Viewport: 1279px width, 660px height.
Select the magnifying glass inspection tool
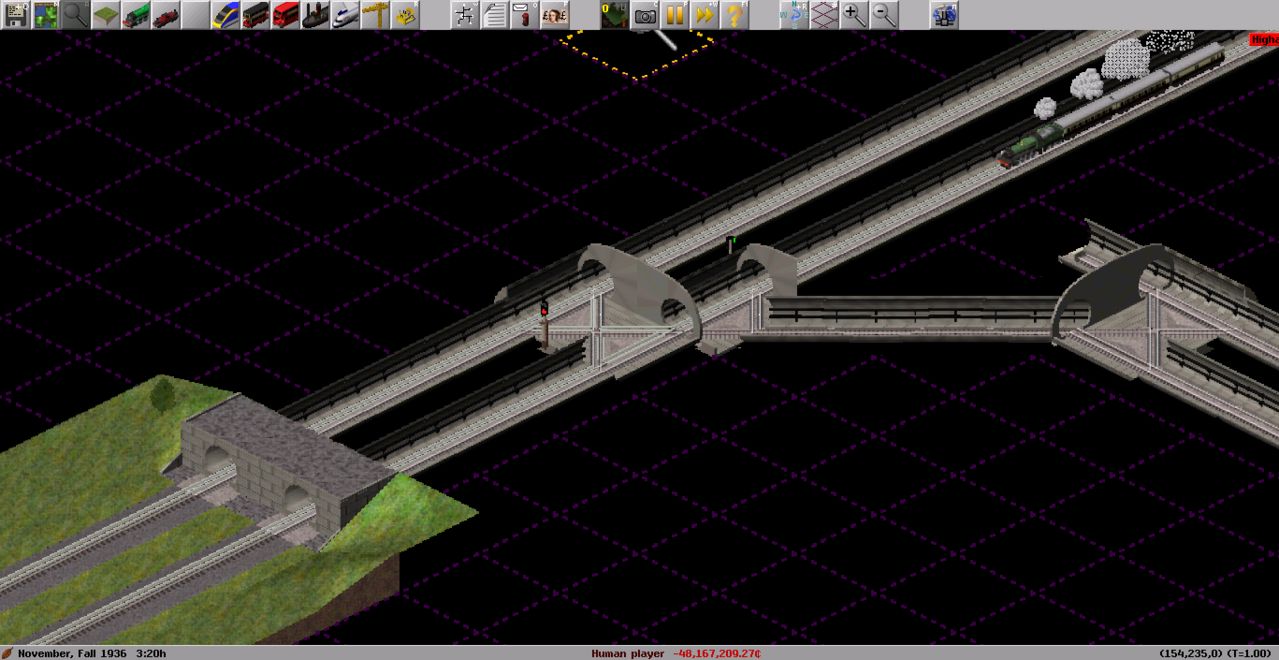[x=75, y=15]
